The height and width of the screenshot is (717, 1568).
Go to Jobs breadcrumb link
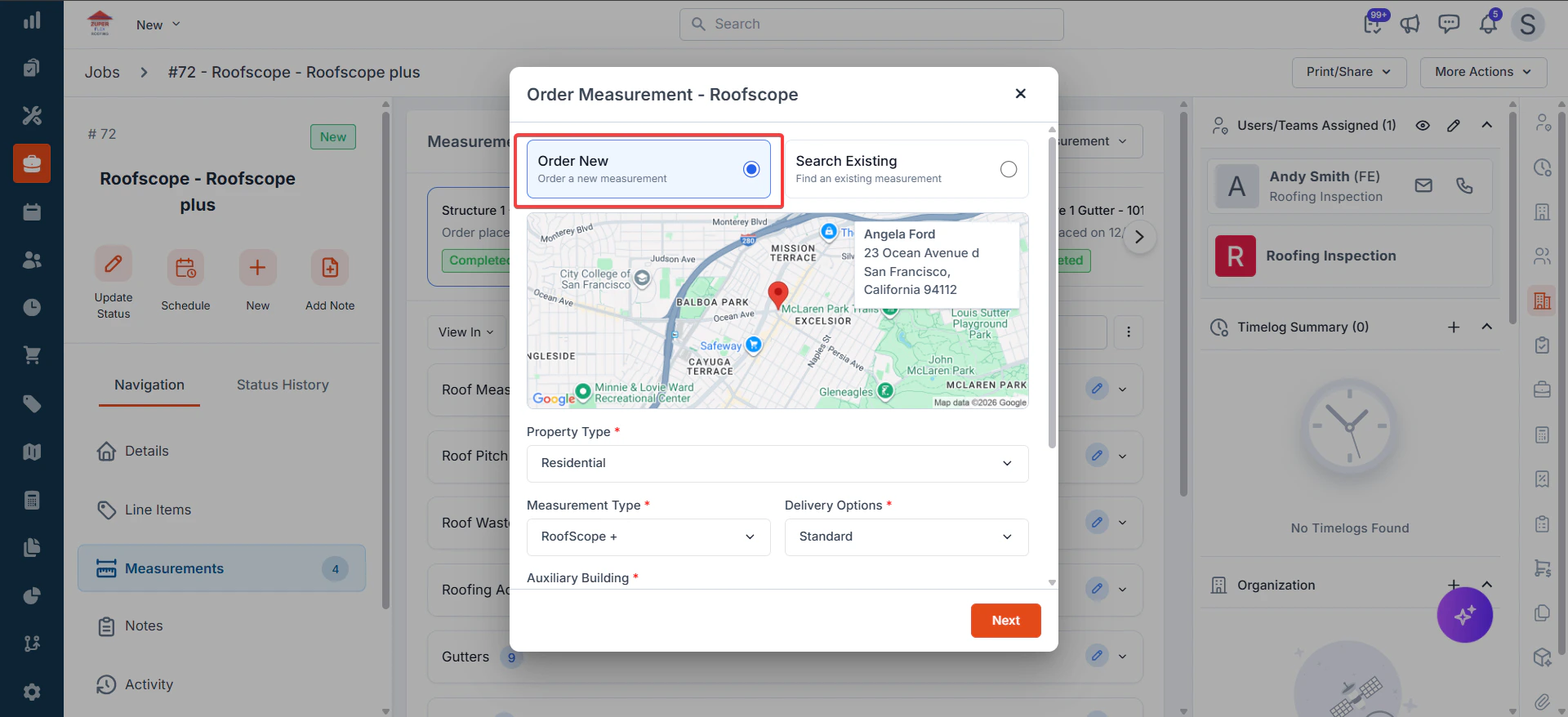click(x=102, y=72)
